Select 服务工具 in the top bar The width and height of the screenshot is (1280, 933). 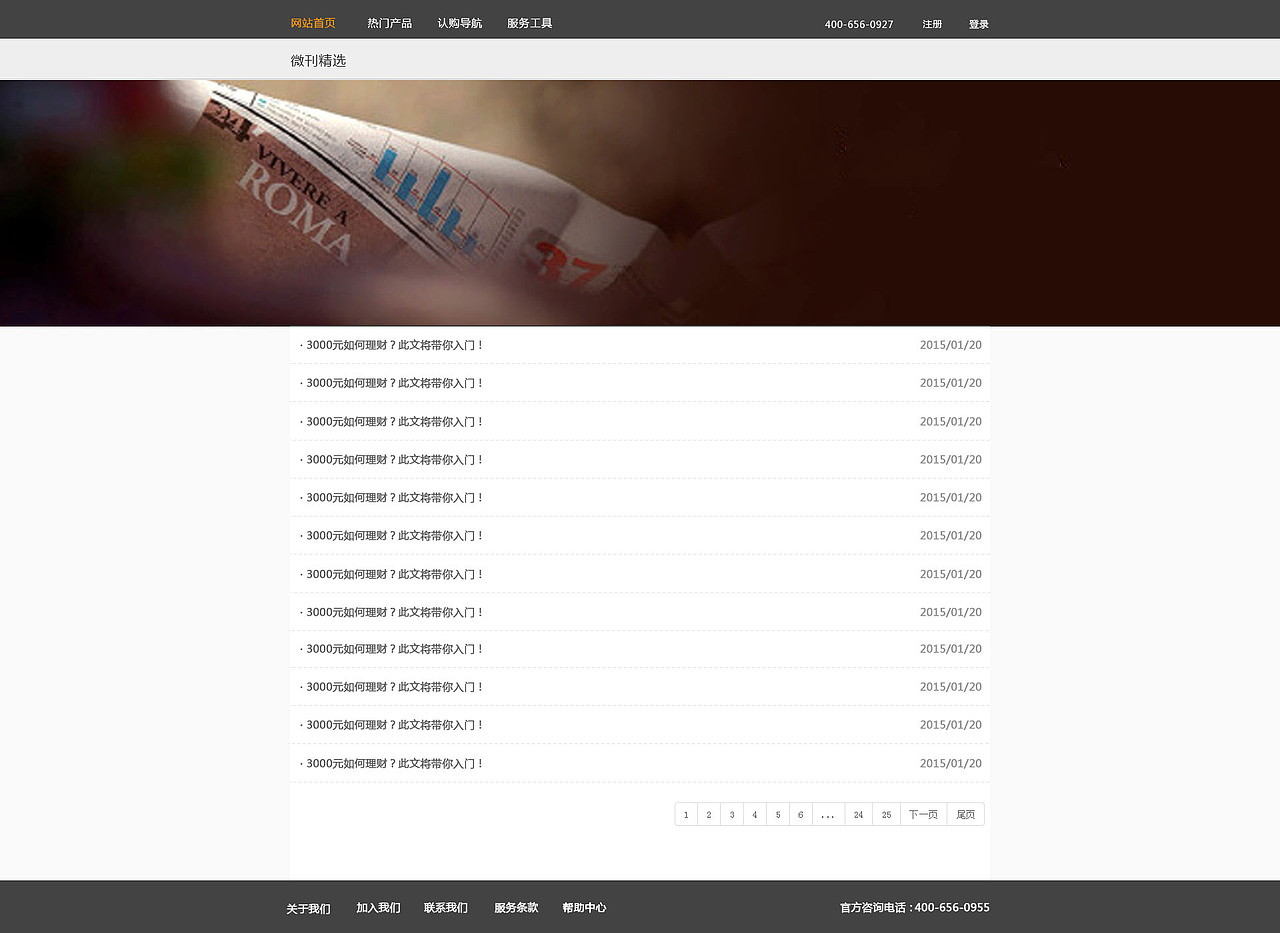529,23
